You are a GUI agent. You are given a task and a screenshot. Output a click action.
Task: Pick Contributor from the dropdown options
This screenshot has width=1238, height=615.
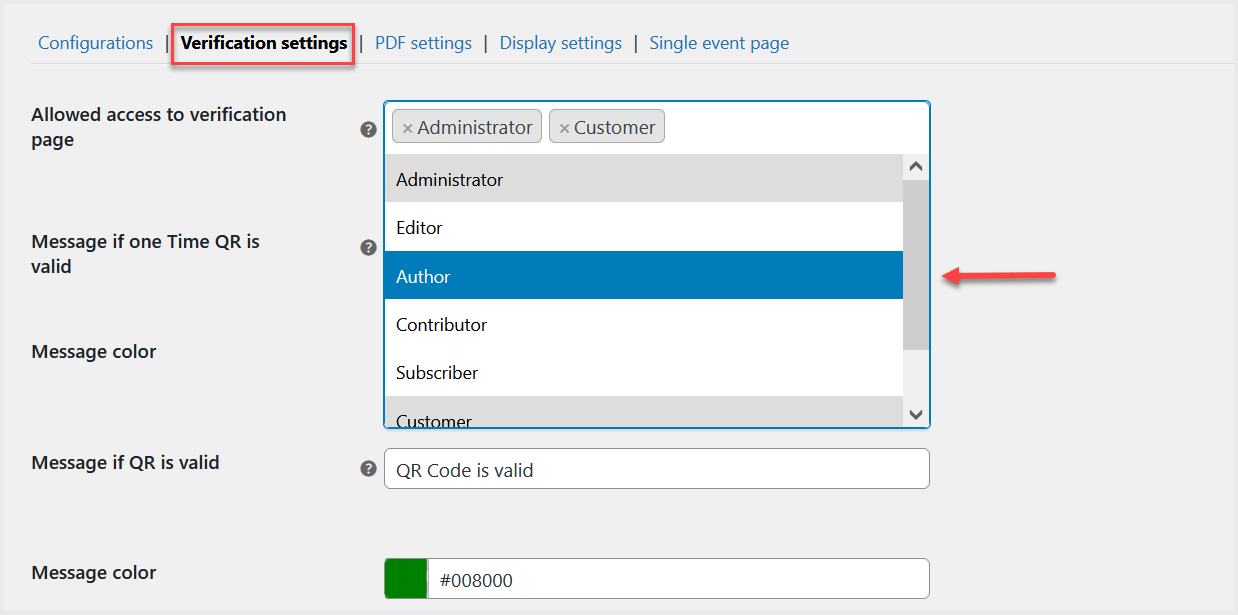(643, 325)
